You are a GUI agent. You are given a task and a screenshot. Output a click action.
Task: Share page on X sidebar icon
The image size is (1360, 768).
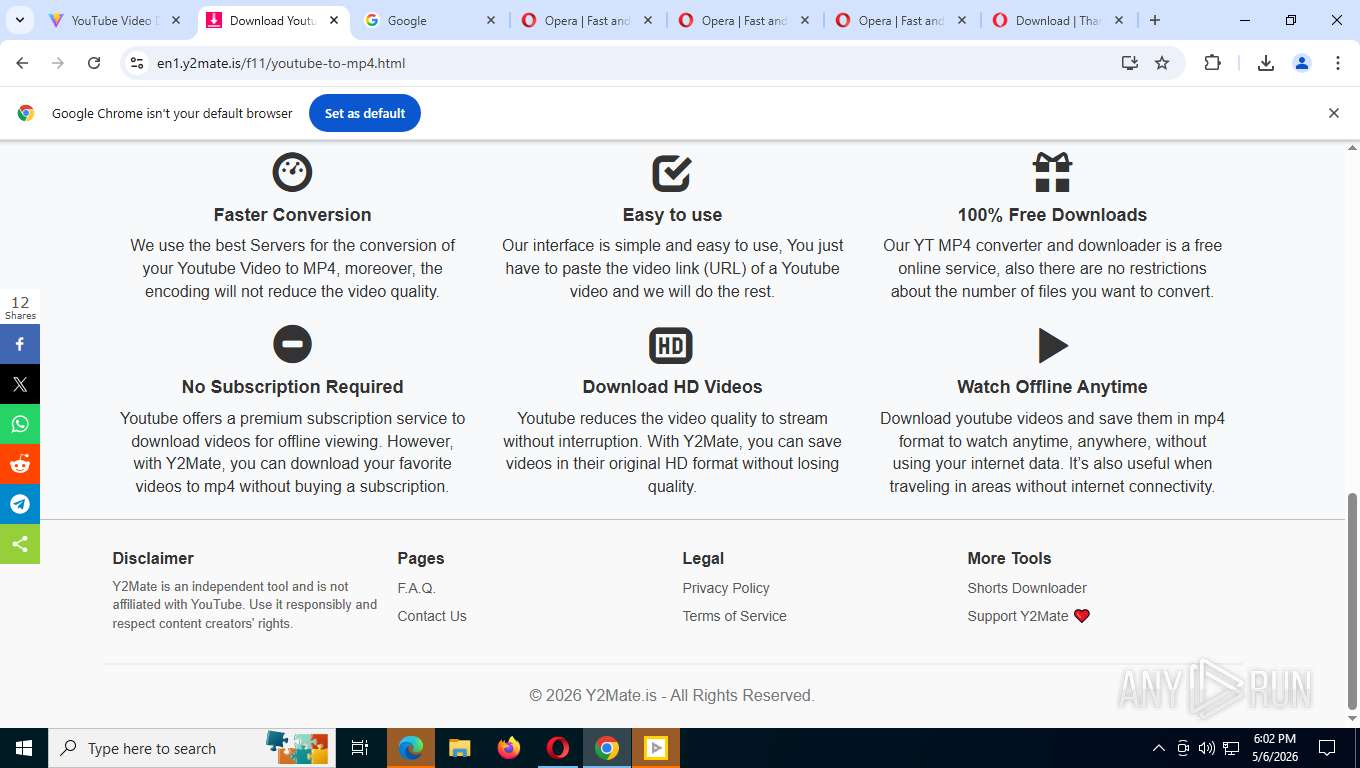click(20, 384)
